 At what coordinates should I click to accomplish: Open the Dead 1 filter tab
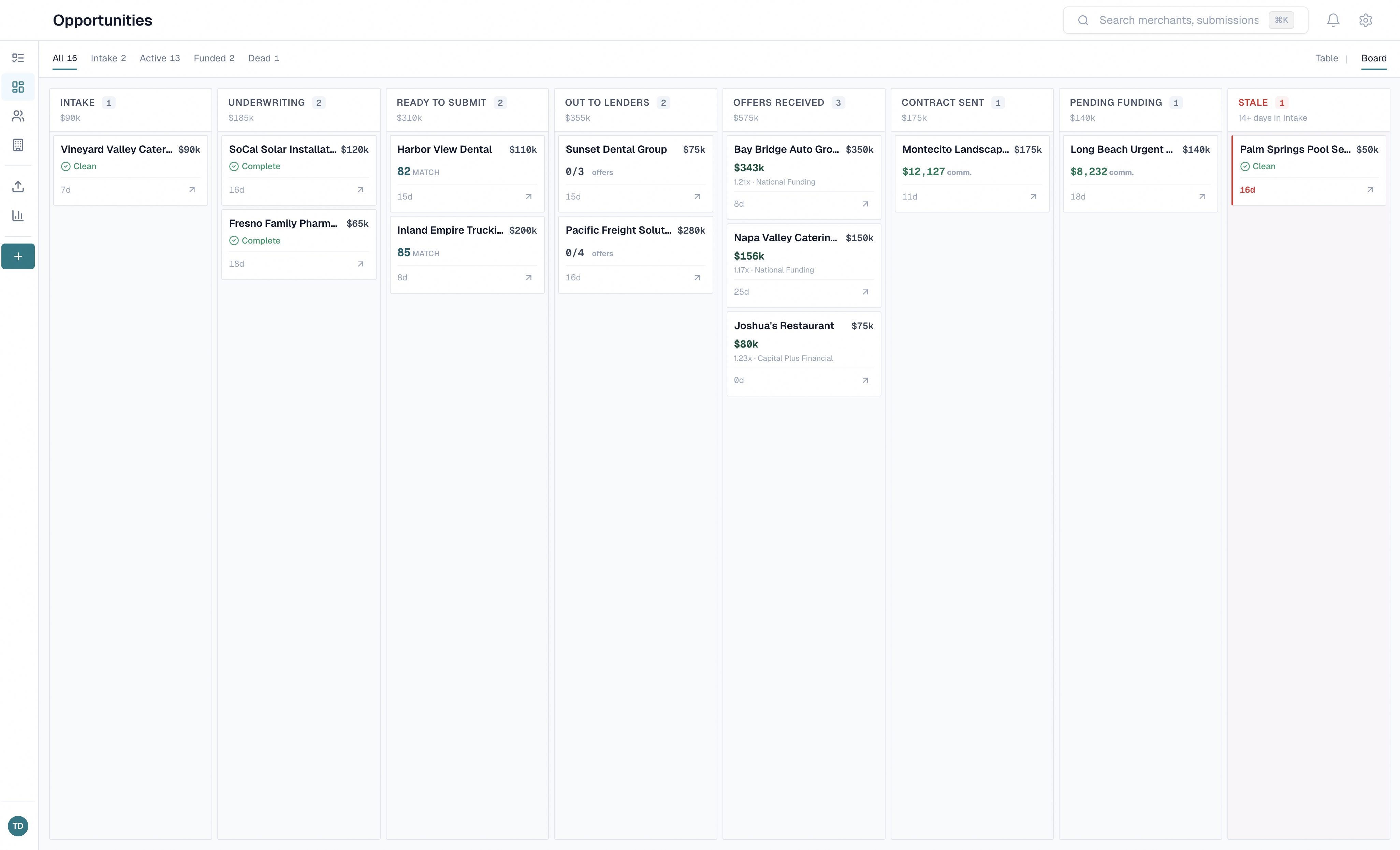click(x=263, y=58)
